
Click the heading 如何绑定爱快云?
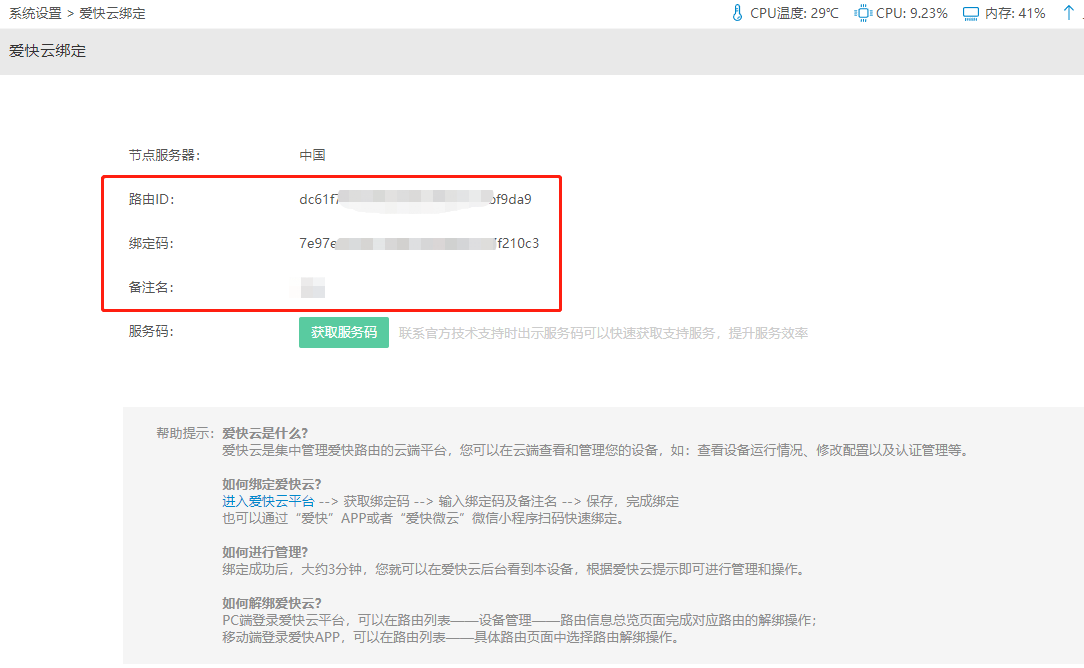[x=272, y=484]
